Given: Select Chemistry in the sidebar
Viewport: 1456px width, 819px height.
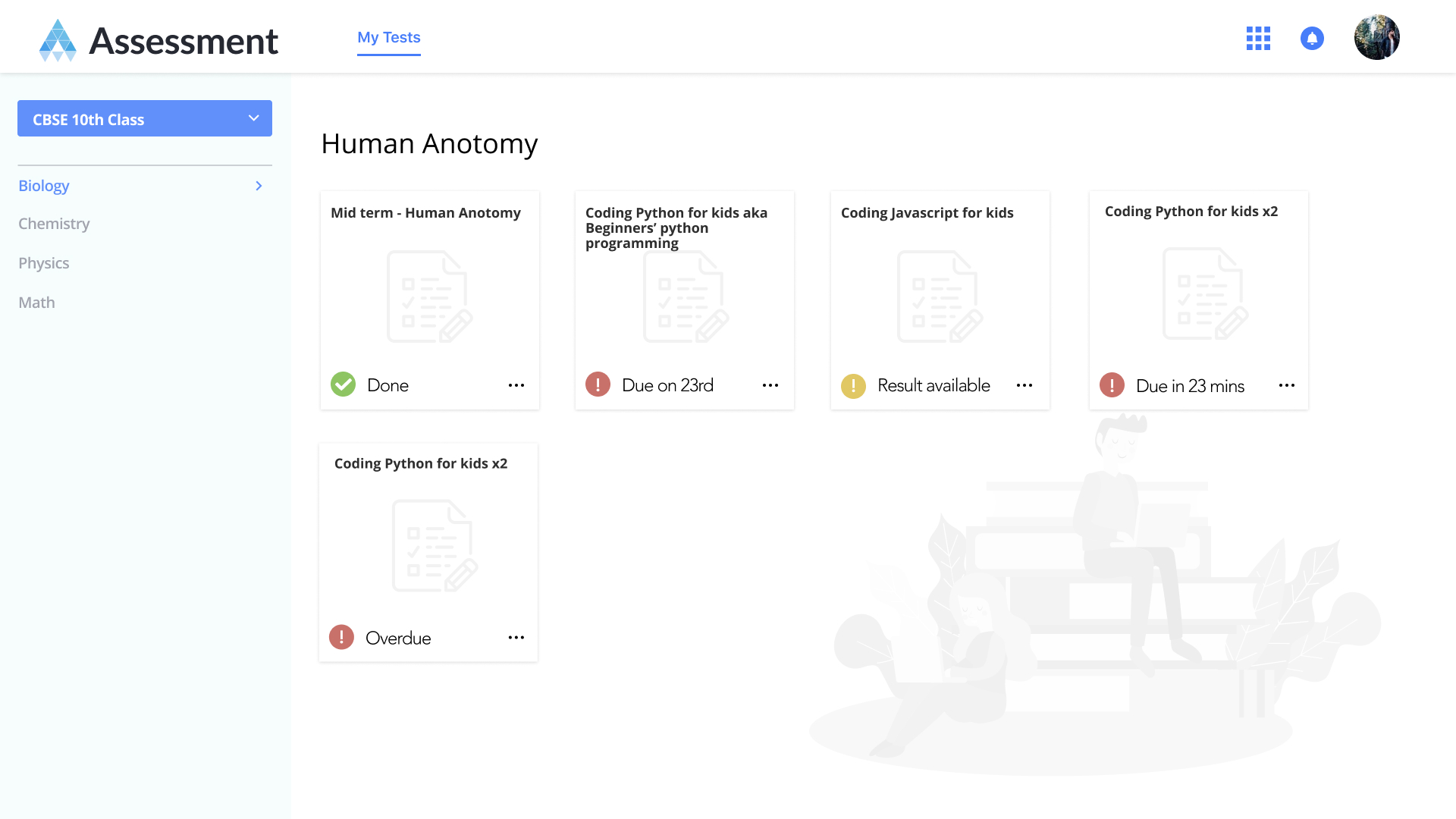Looking at the screenshot, I should [54, 224].
